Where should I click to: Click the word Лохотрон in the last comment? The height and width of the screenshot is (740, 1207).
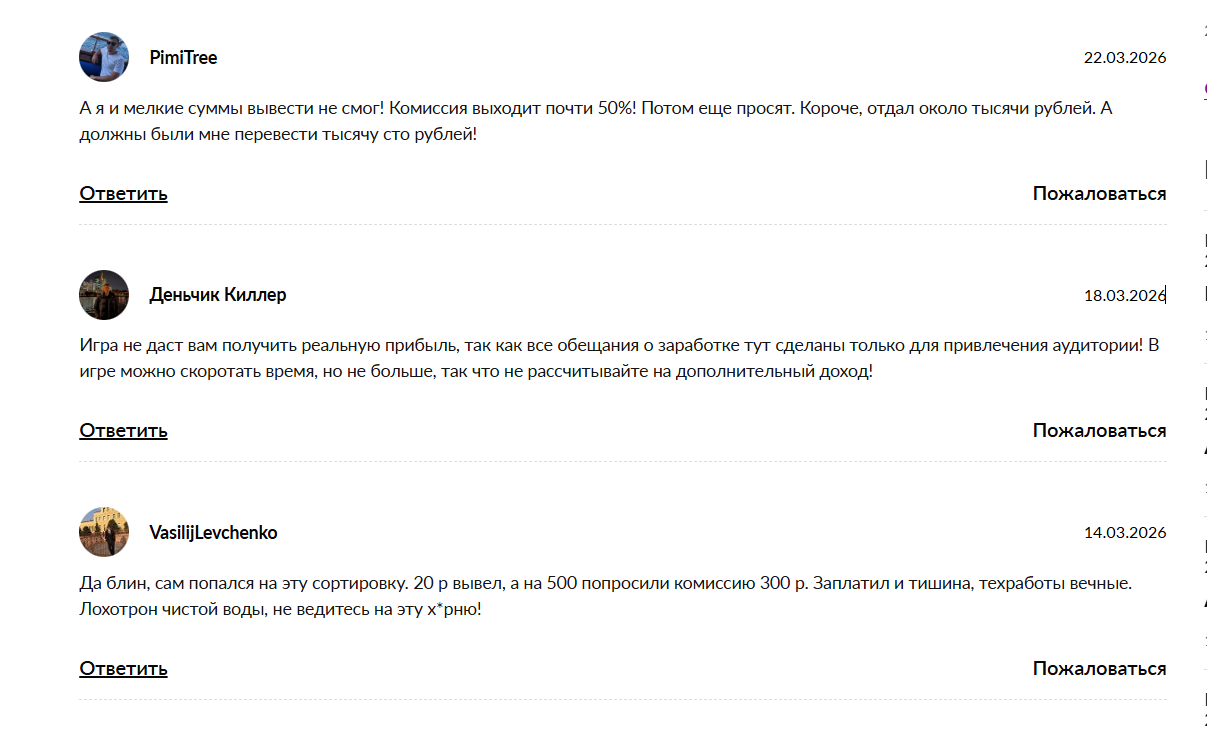click(115, 608)
